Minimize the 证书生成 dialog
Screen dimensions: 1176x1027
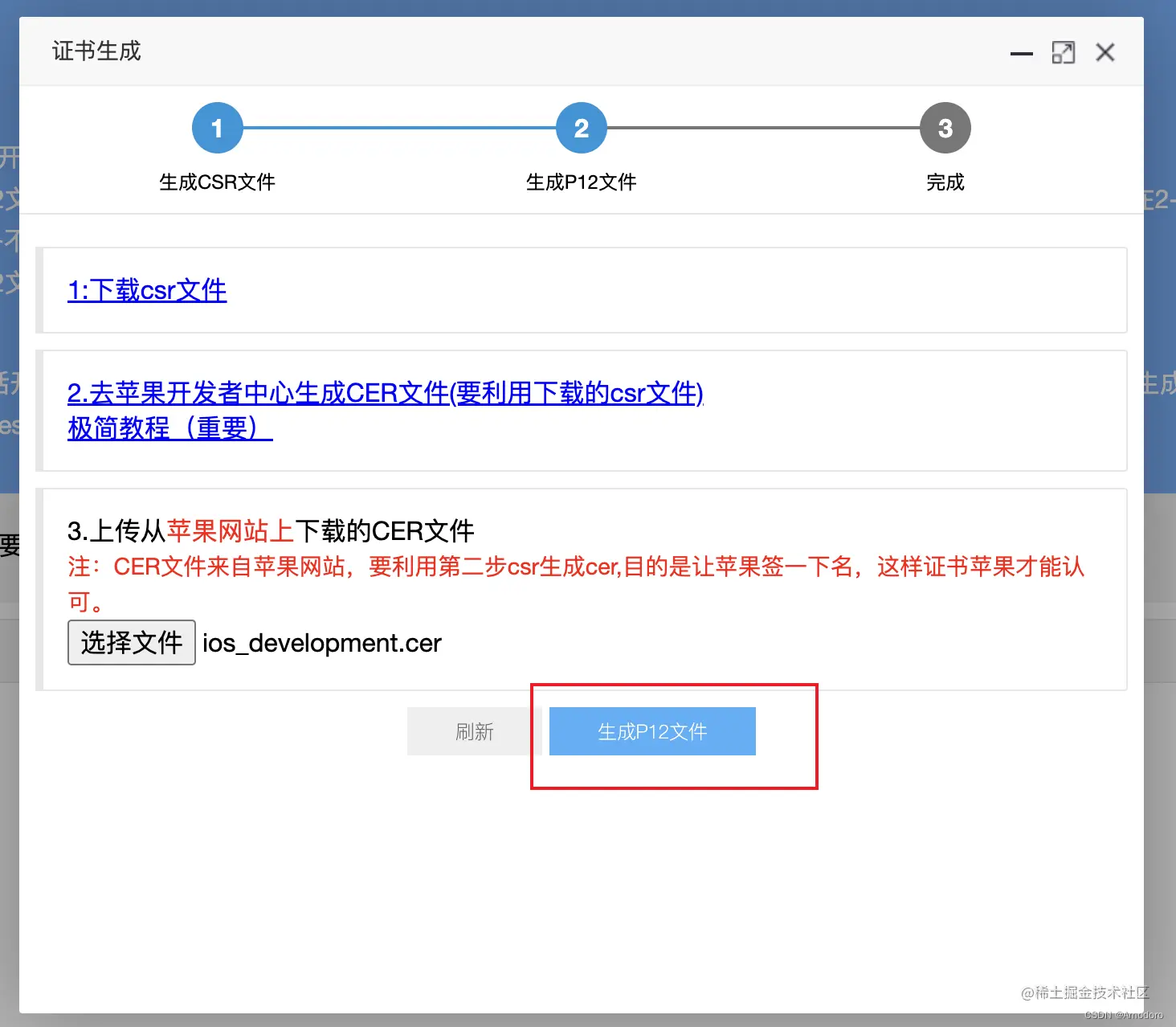click(x=1022, y=53)
